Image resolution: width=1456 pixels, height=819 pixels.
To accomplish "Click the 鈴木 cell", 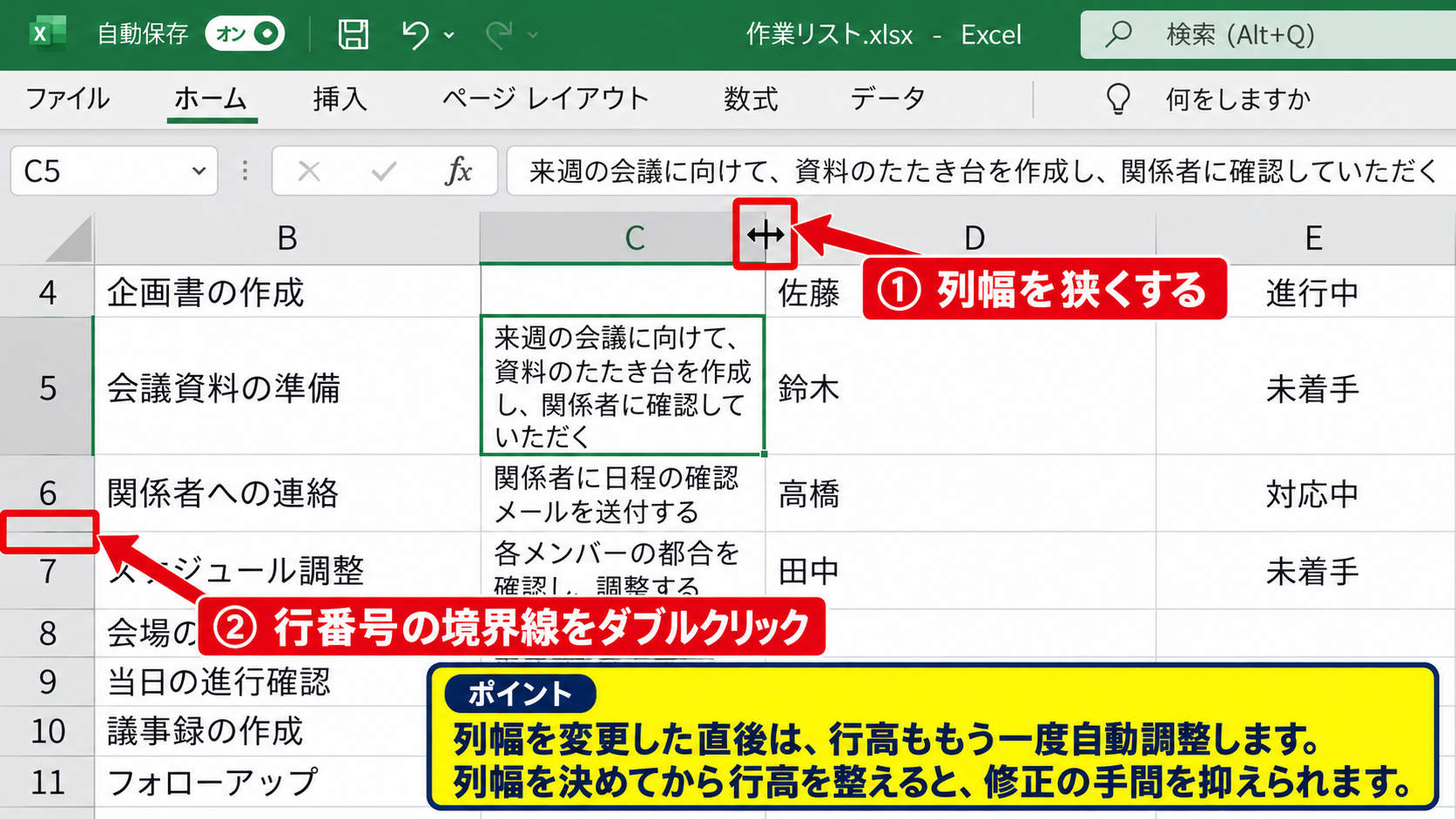I will 961,387.
